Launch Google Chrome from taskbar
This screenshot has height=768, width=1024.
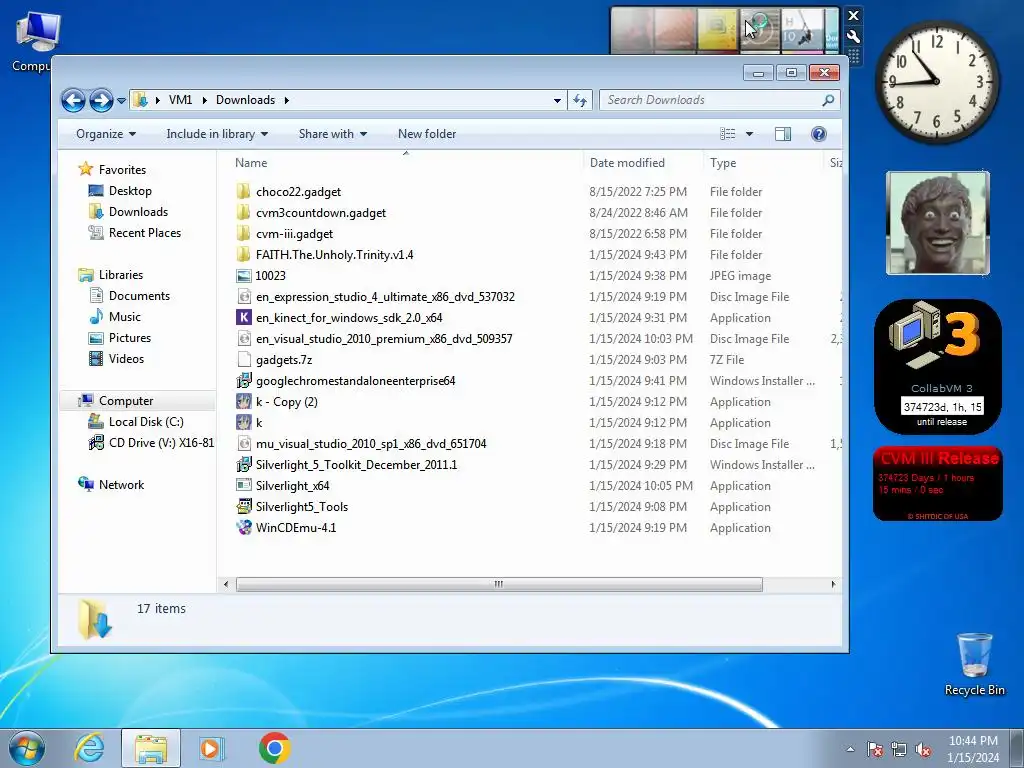click(x=274, y=748)
